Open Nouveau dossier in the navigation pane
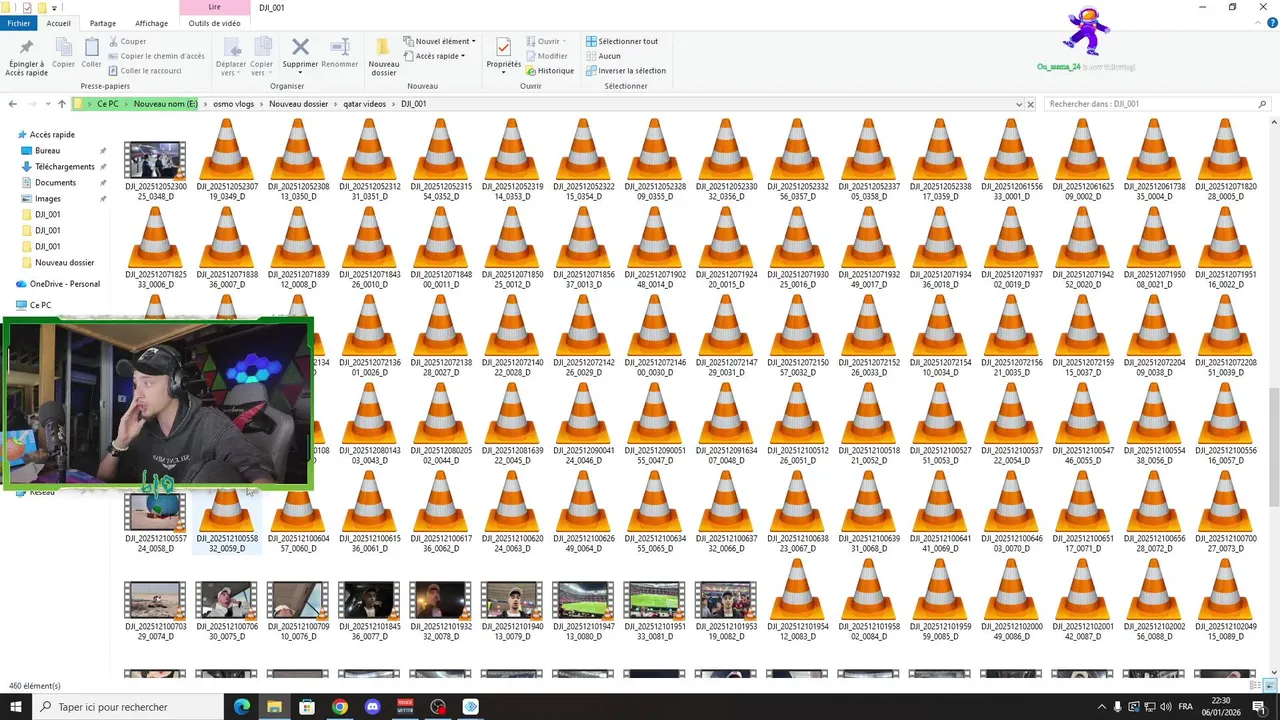This screenshot has width=1280, height=720. point(64,263)
